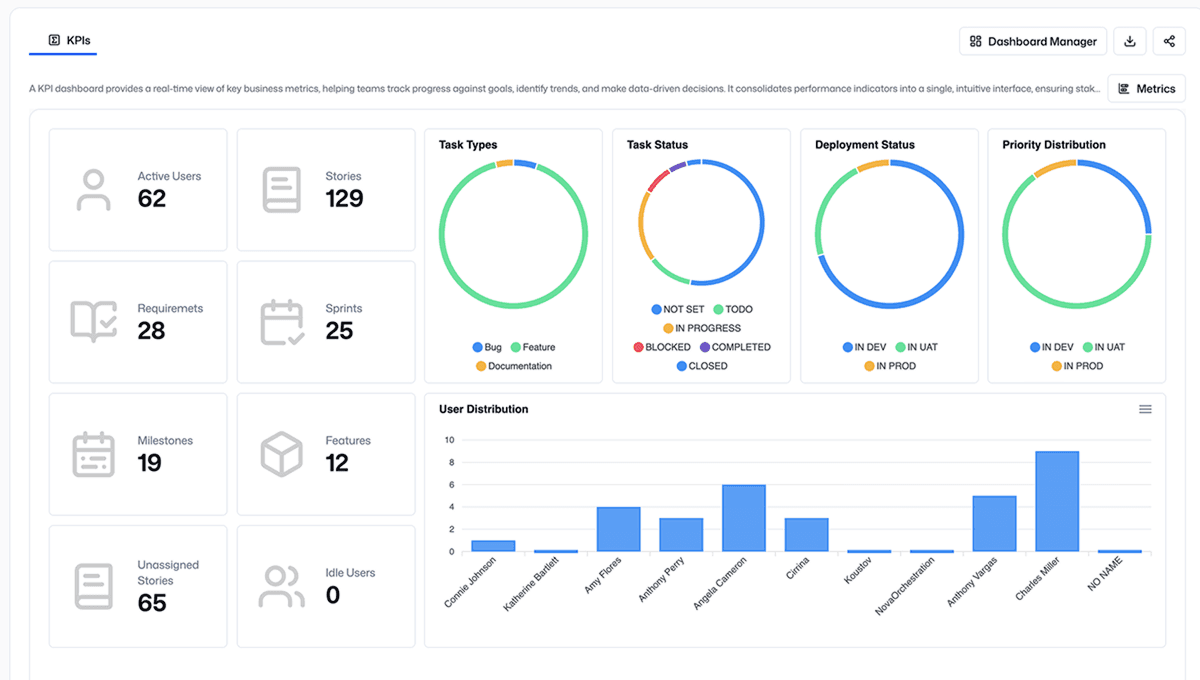Switch to the KPIs tab
Image resolution: width=1200 pixels, height=680 pixels.
(x=69, y=40)
